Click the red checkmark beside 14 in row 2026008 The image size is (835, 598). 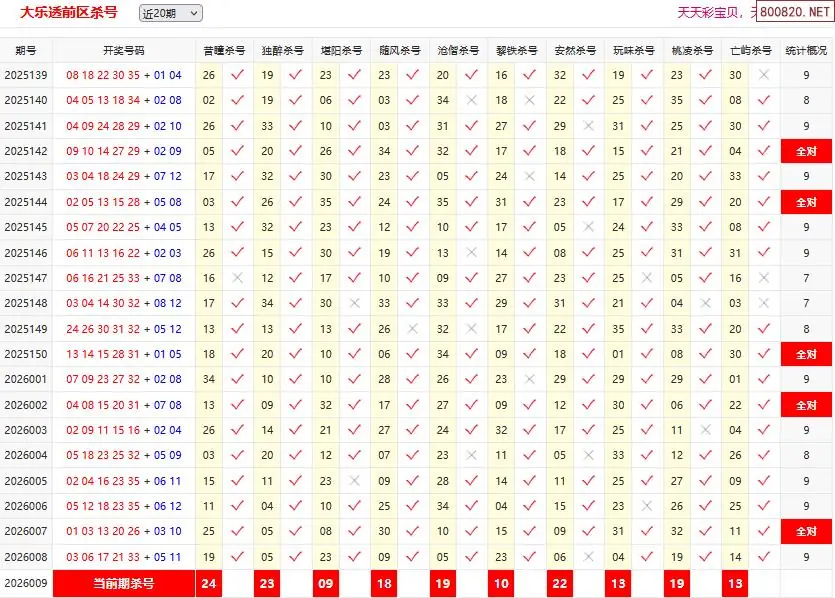(x=764, y=557)
